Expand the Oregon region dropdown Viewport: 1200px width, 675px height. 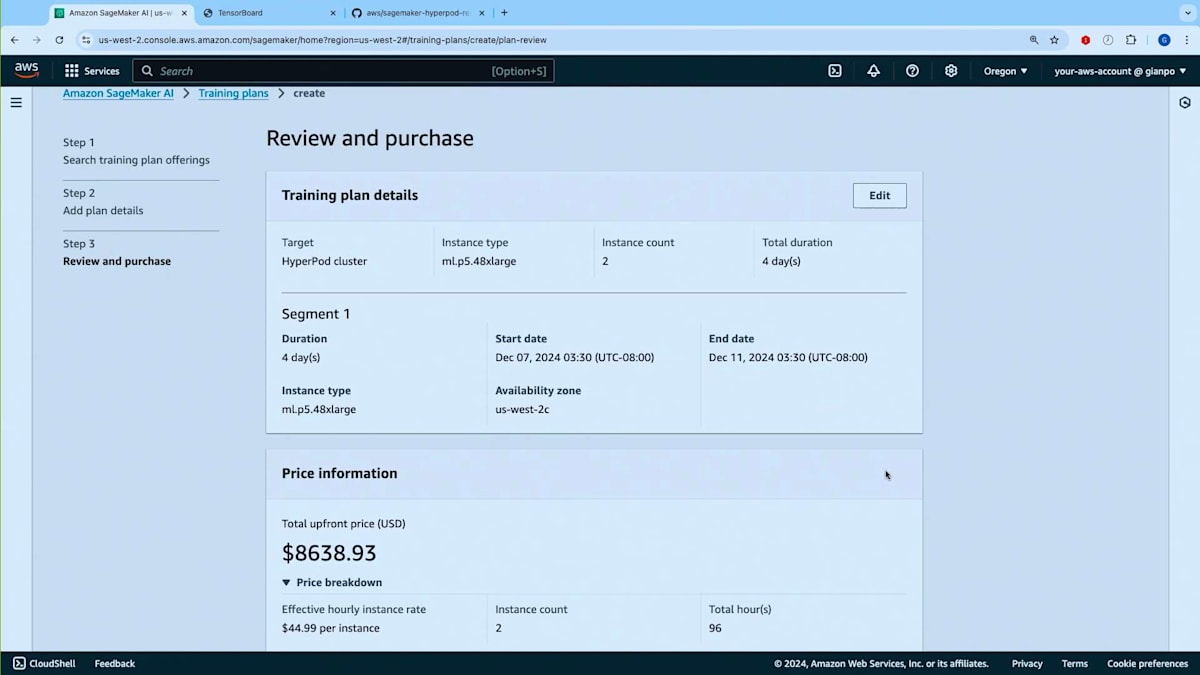1005,71
